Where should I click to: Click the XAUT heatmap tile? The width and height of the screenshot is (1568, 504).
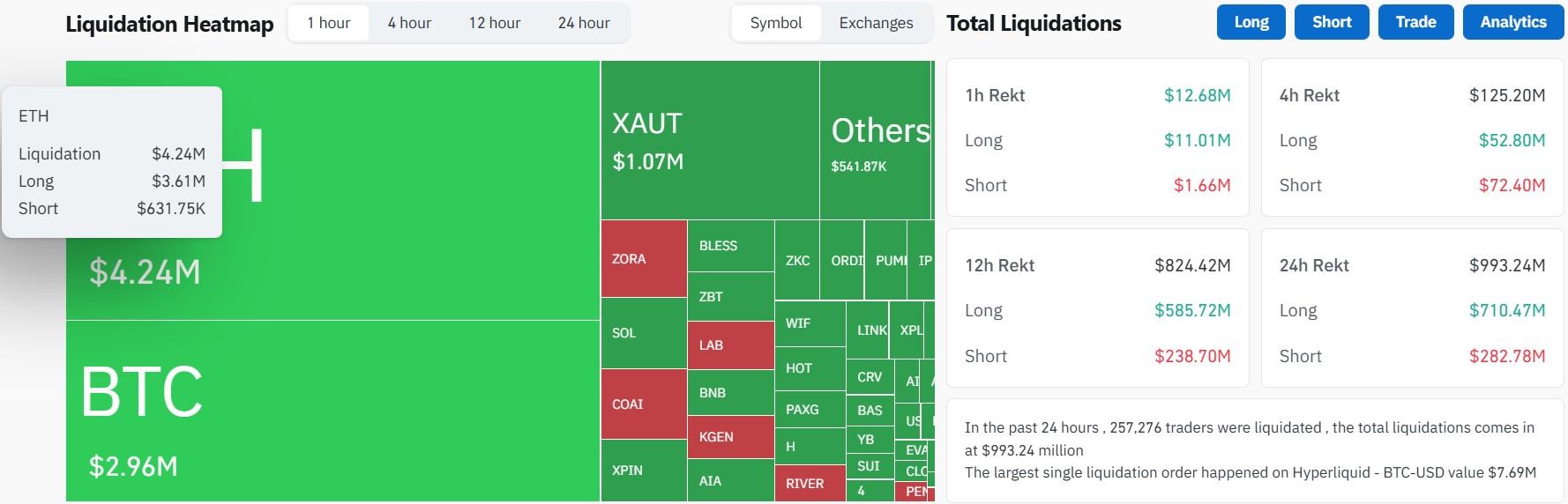710,140
